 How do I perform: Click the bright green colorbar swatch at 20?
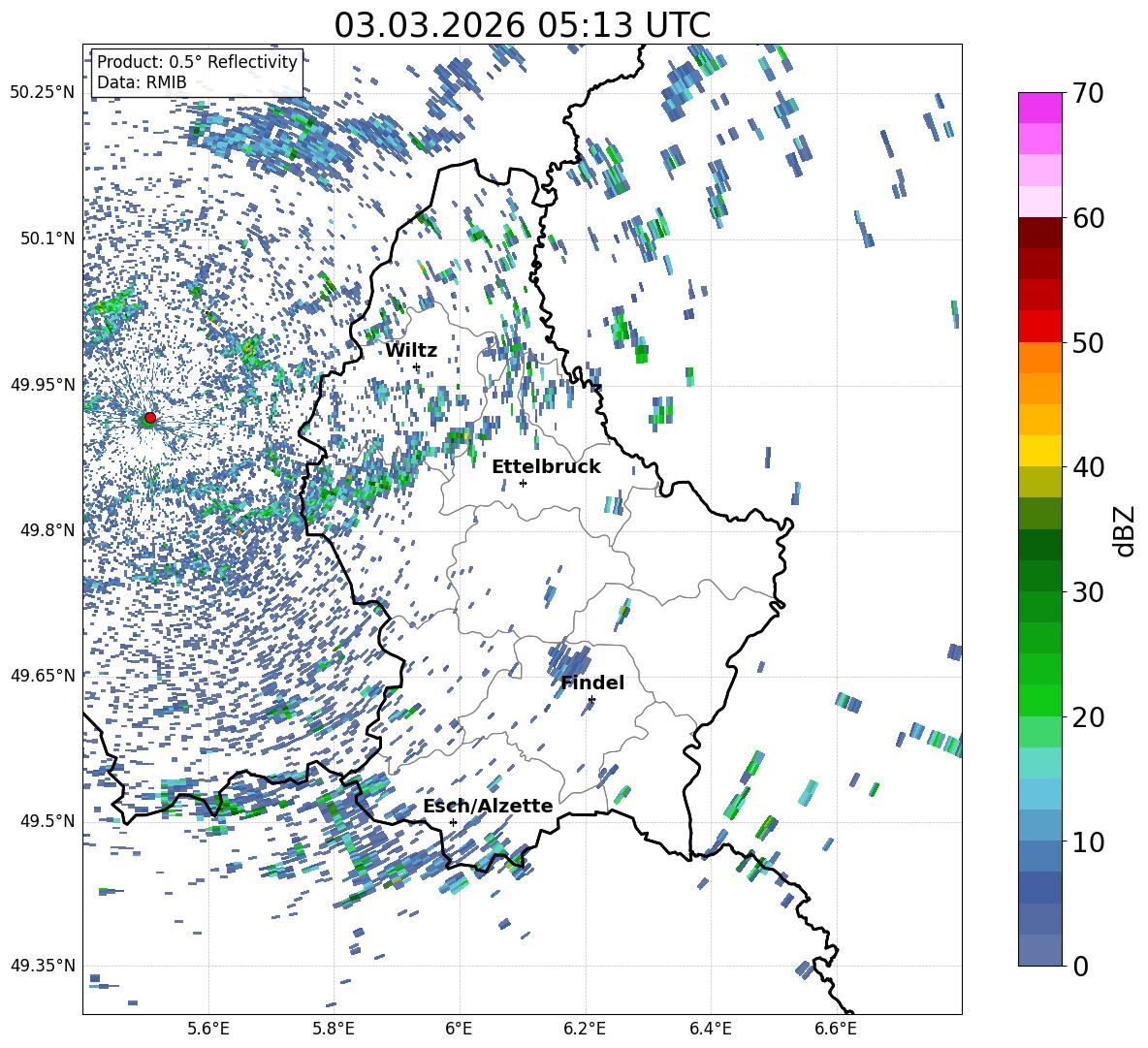tap(1039, 700)
